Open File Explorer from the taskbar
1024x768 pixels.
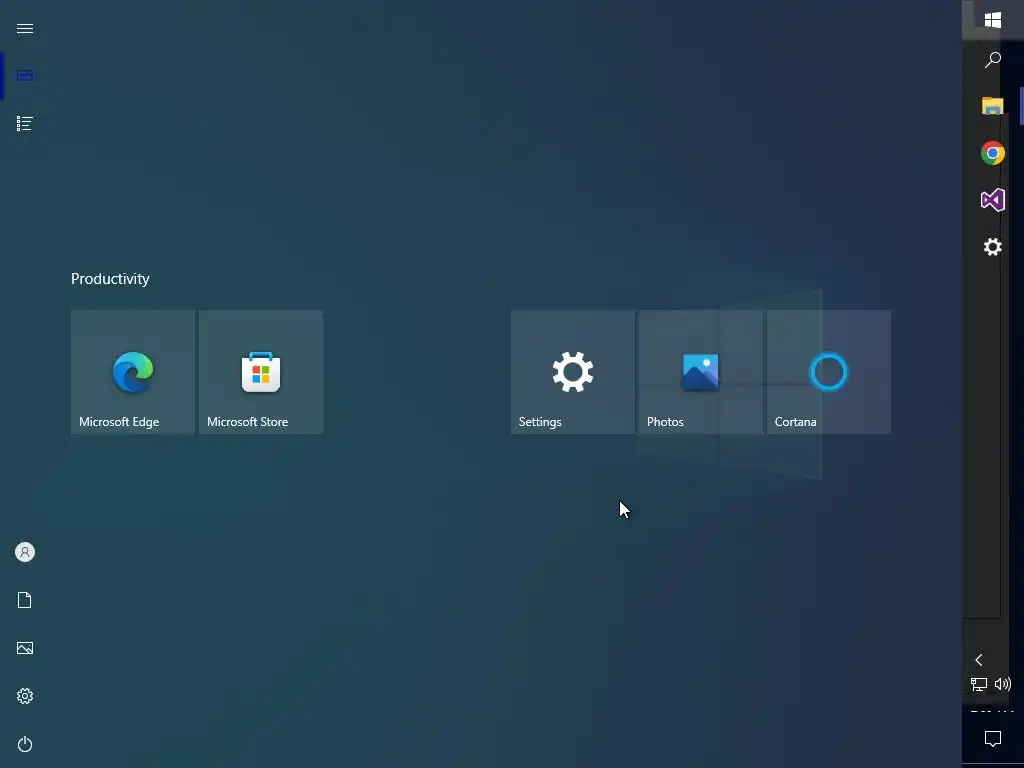[x=993, y=106]
